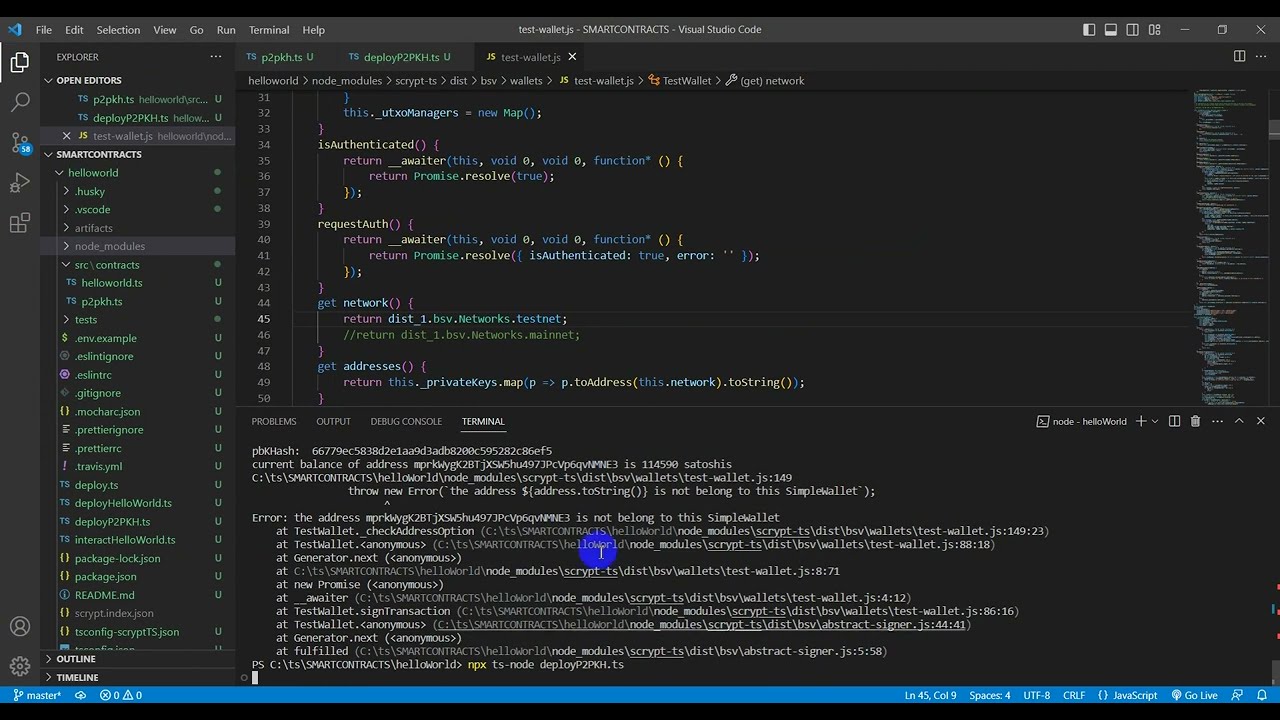This screenshot has width=1280, height=720.
Task: Click the feedback icon in status bar
Action: tap(1238, 695)
